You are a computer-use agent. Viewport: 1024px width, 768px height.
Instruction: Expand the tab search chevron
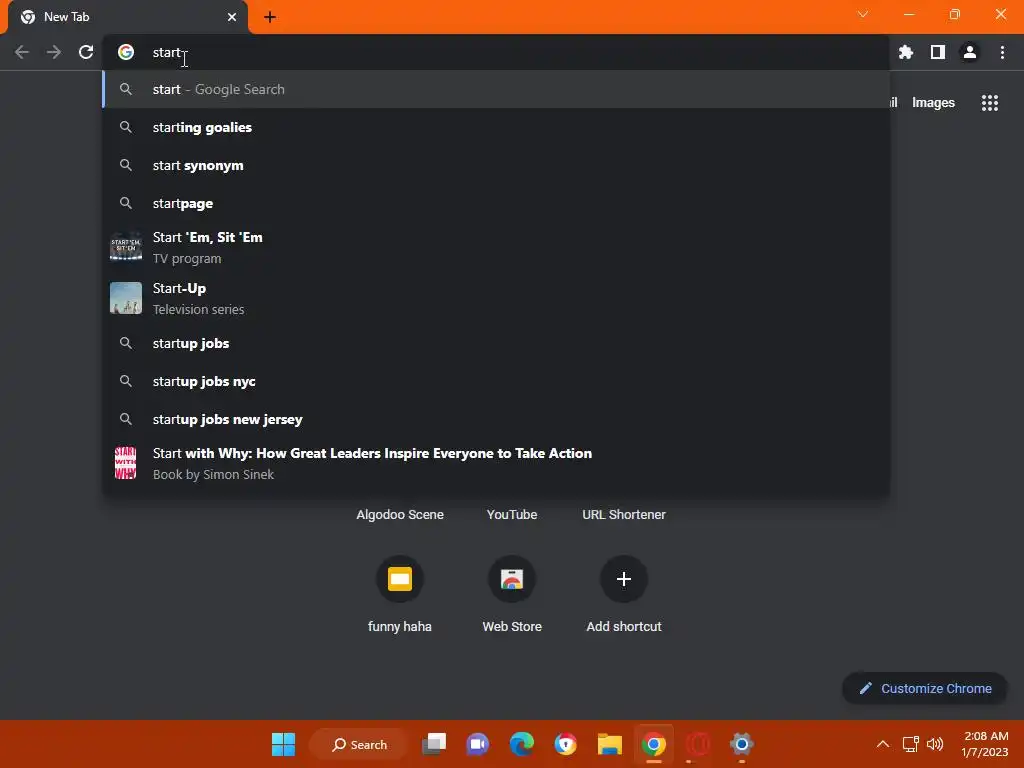pyautogui.click(x=863, y=14)
